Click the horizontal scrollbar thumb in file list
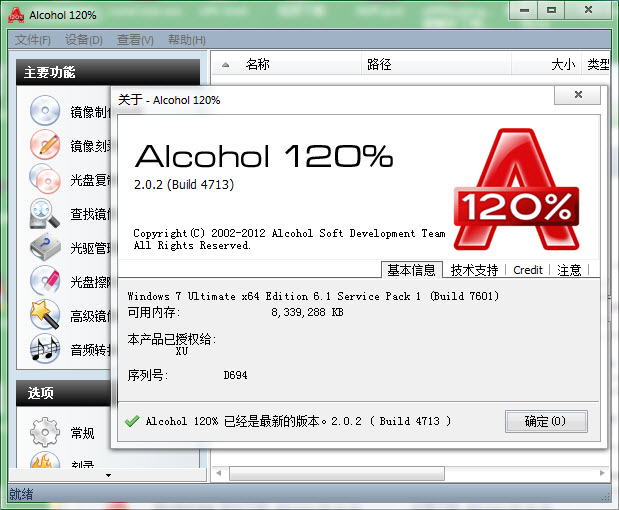The width and height of the screenshot is (619, 510). click(337, 473)
